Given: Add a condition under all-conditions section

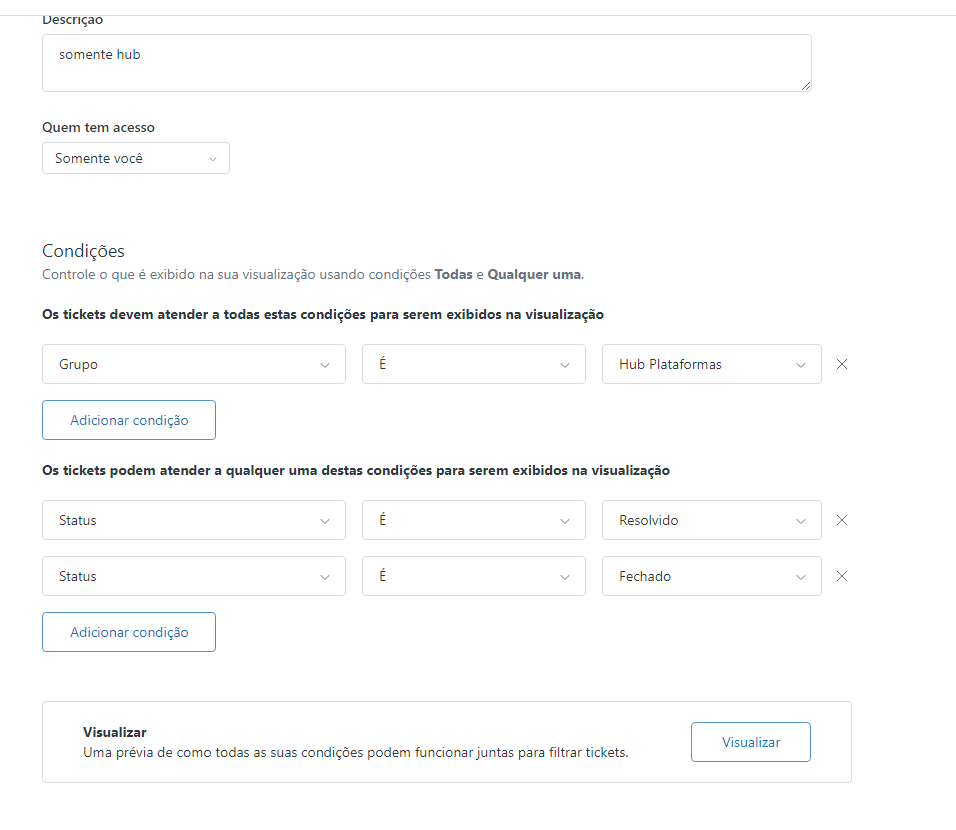Looking at the screenshot, I should (129, 420).
